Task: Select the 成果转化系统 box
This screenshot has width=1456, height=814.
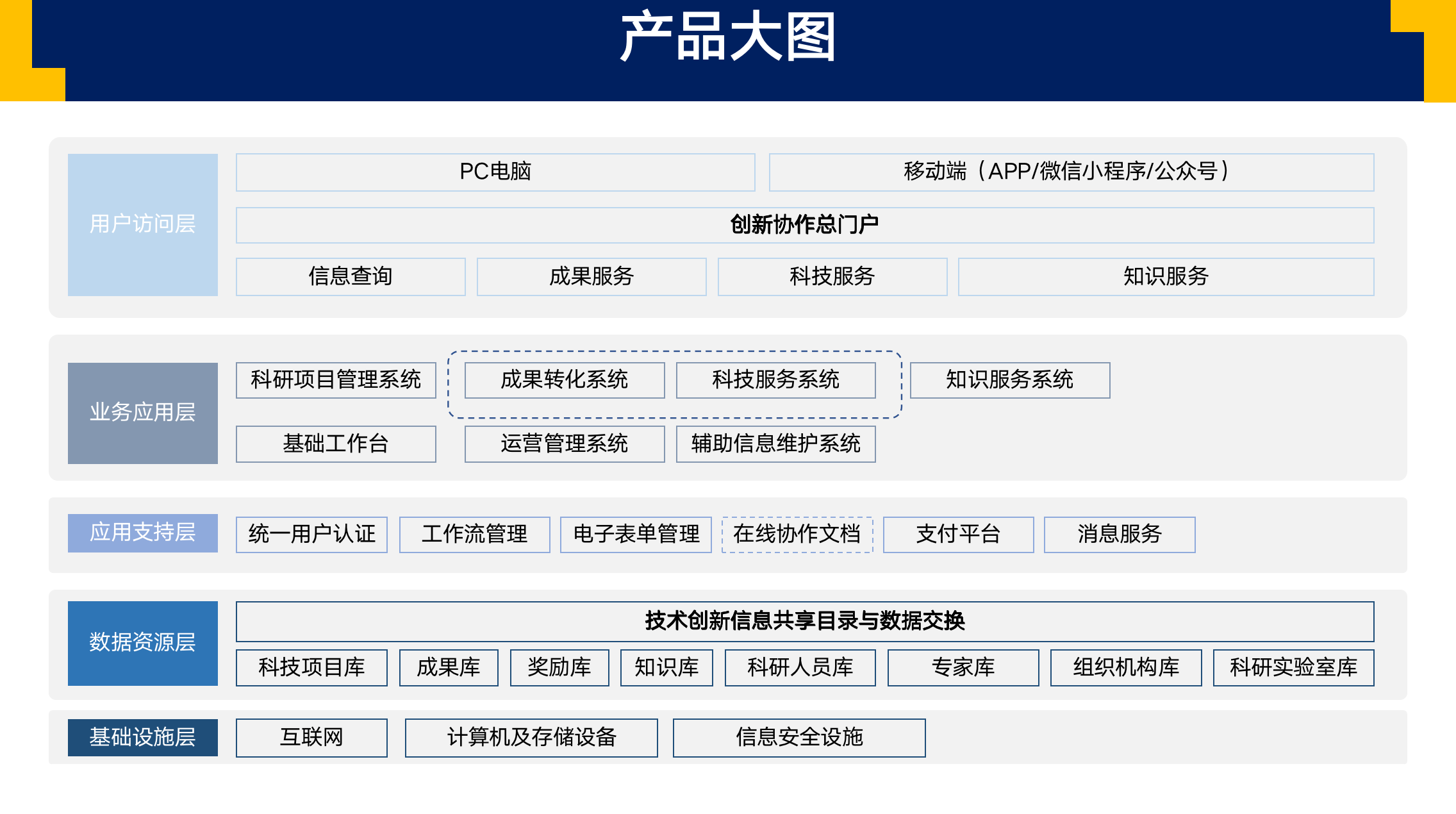Action: click(x=565, y=380)
